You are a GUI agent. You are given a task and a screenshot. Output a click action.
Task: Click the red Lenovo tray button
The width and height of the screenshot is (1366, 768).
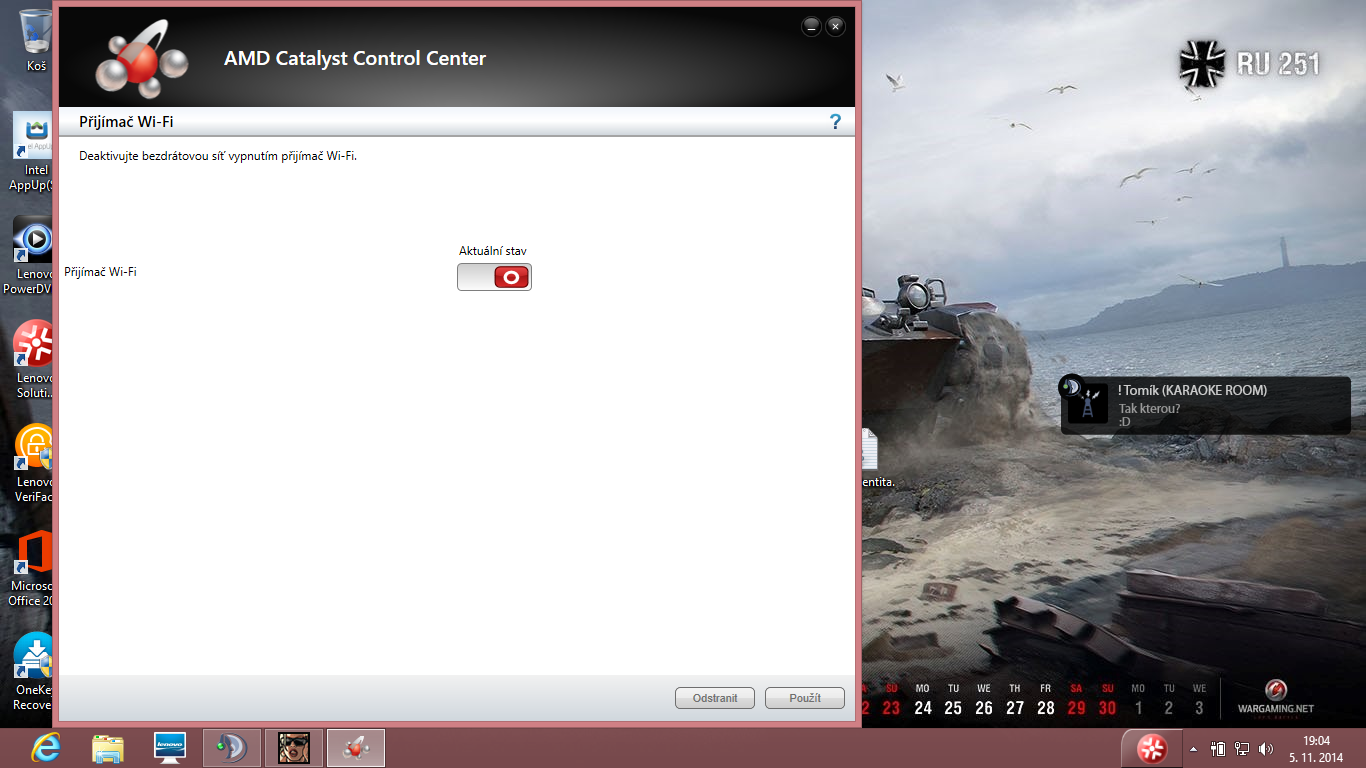click(x=1151, y=748)
